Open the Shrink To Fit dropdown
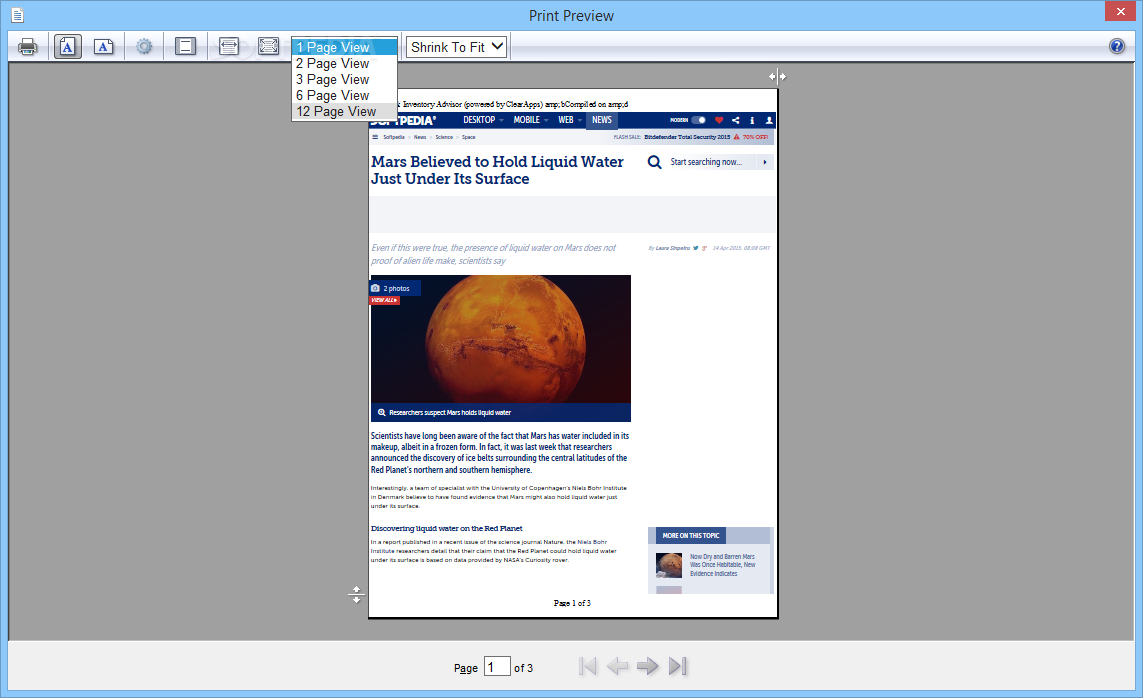Viewport: 1143px width, 698px height. [456, 47]
